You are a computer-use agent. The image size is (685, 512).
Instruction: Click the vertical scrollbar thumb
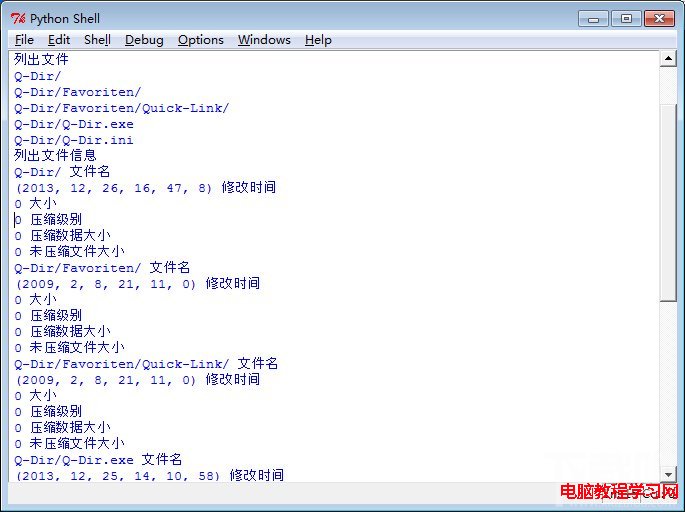click(668, 203)
